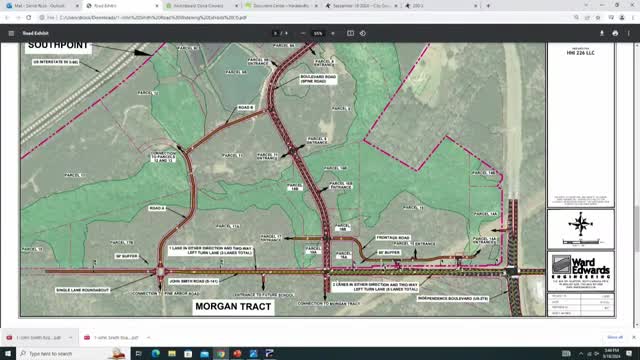Screen dimensions: 640x360
Task: Open the tab search dropdown chevron
Action: click(586, 6)
